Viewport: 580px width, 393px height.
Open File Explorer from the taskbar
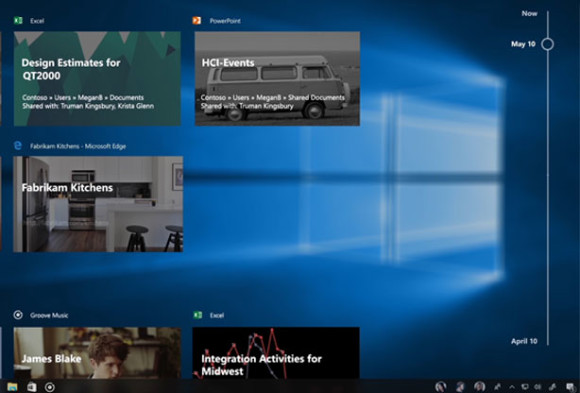click(12, 387)
